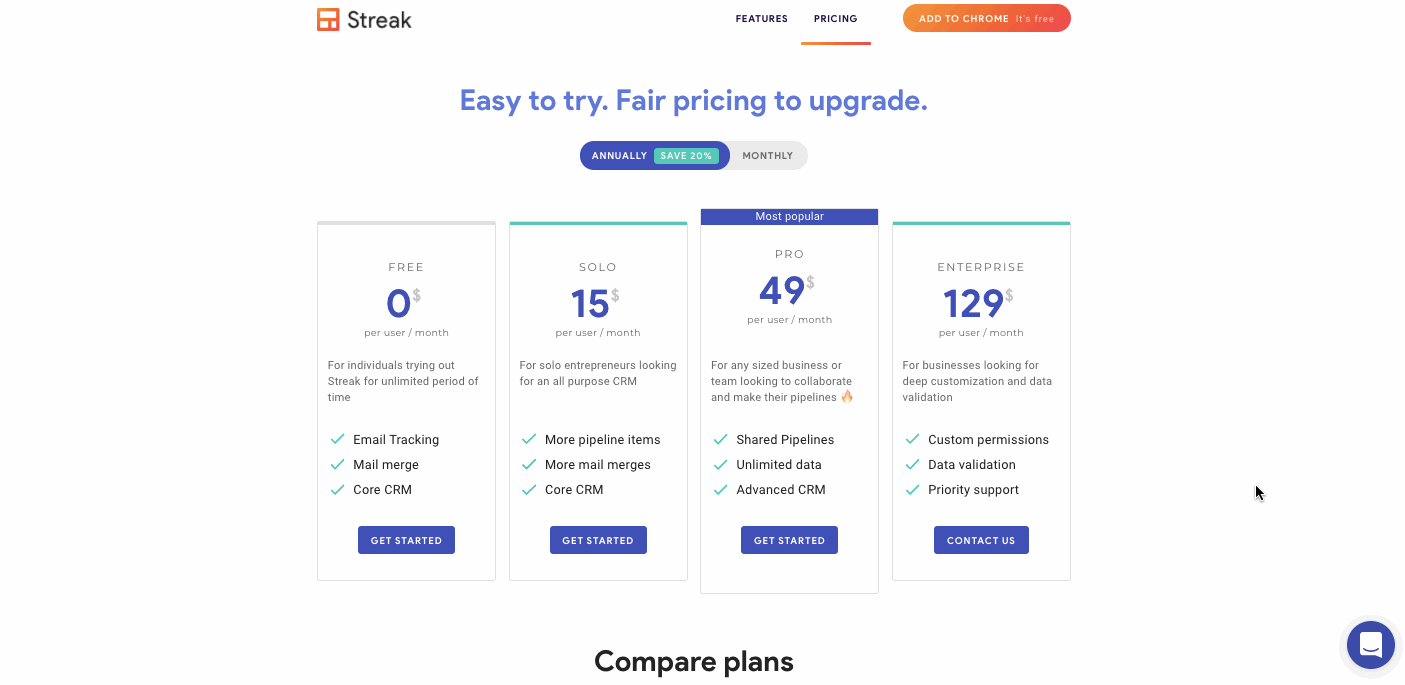Click the checkmark next to More pipeline items
1405x685 pixels.
(x=529, y=439)
